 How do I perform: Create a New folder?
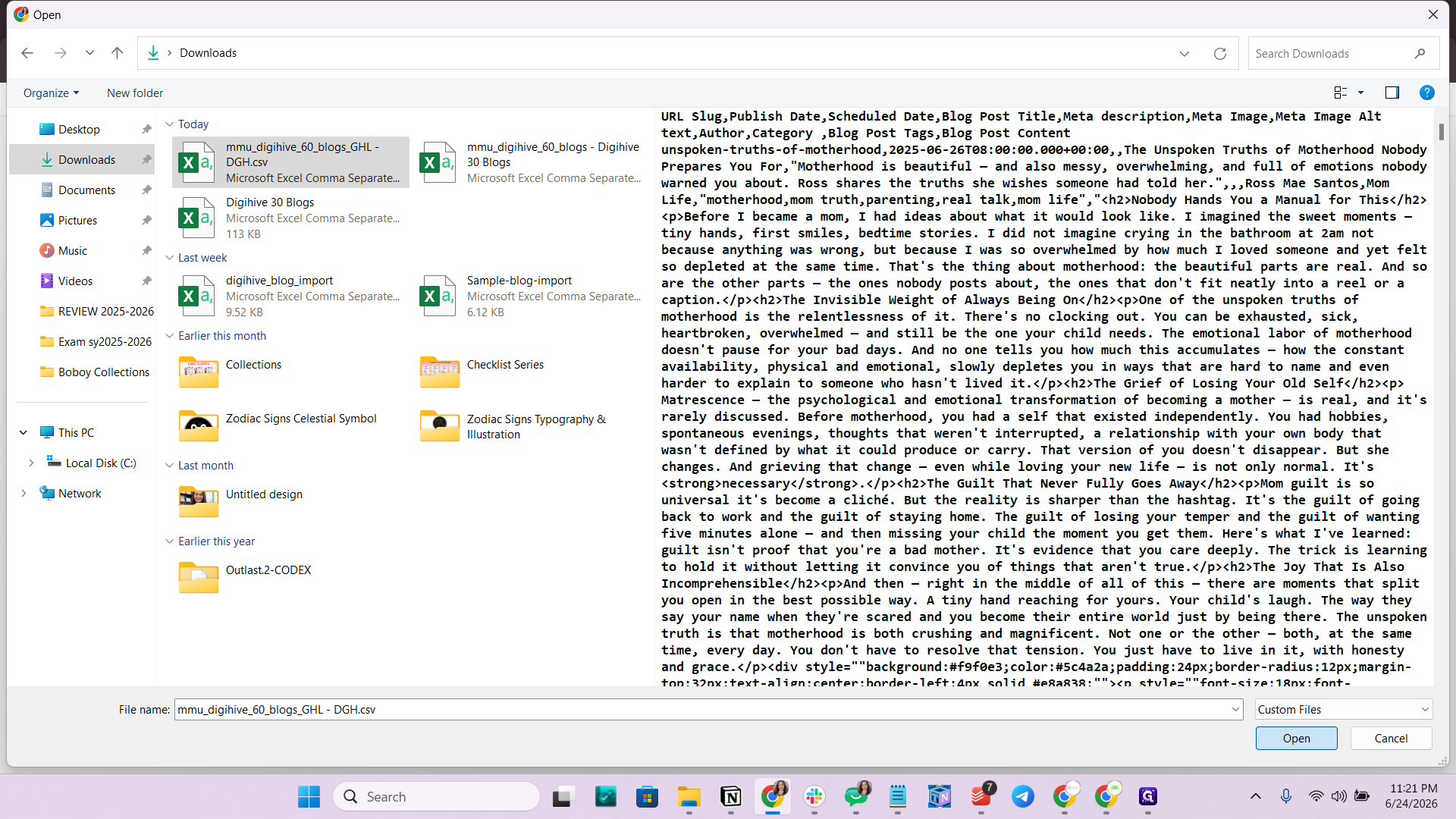[x=135, y=93]
